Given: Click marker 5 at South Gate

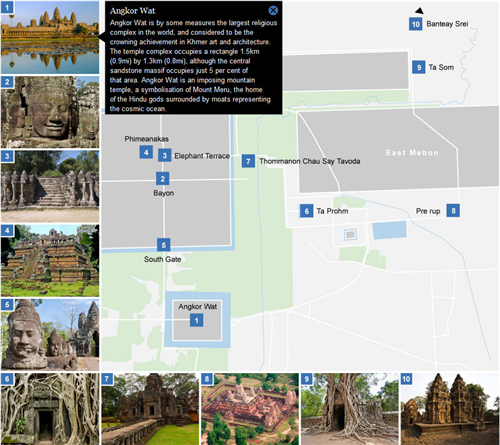Looking at the screenshot, I should tap(164, 245).
